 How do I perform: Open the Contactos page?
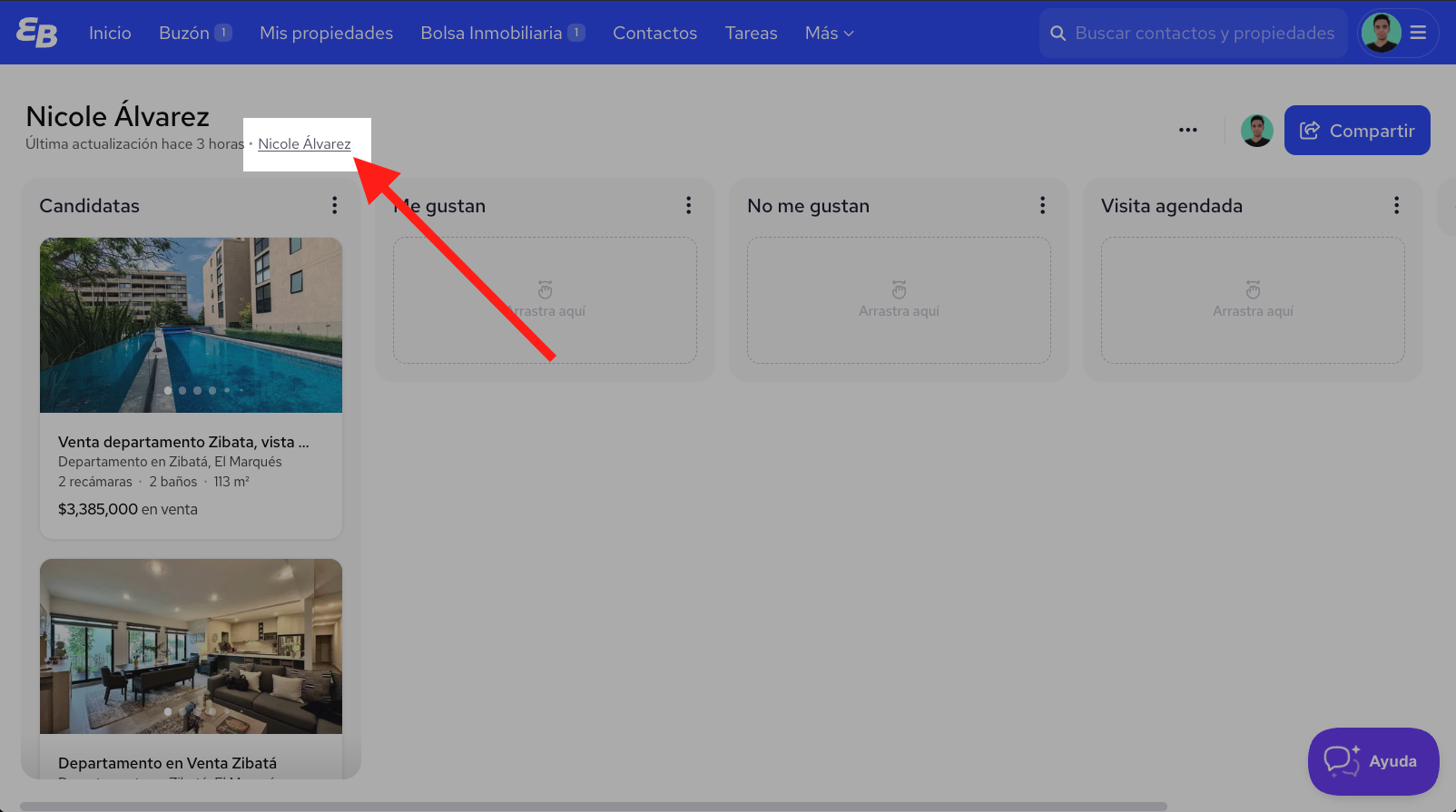[654, 33]
